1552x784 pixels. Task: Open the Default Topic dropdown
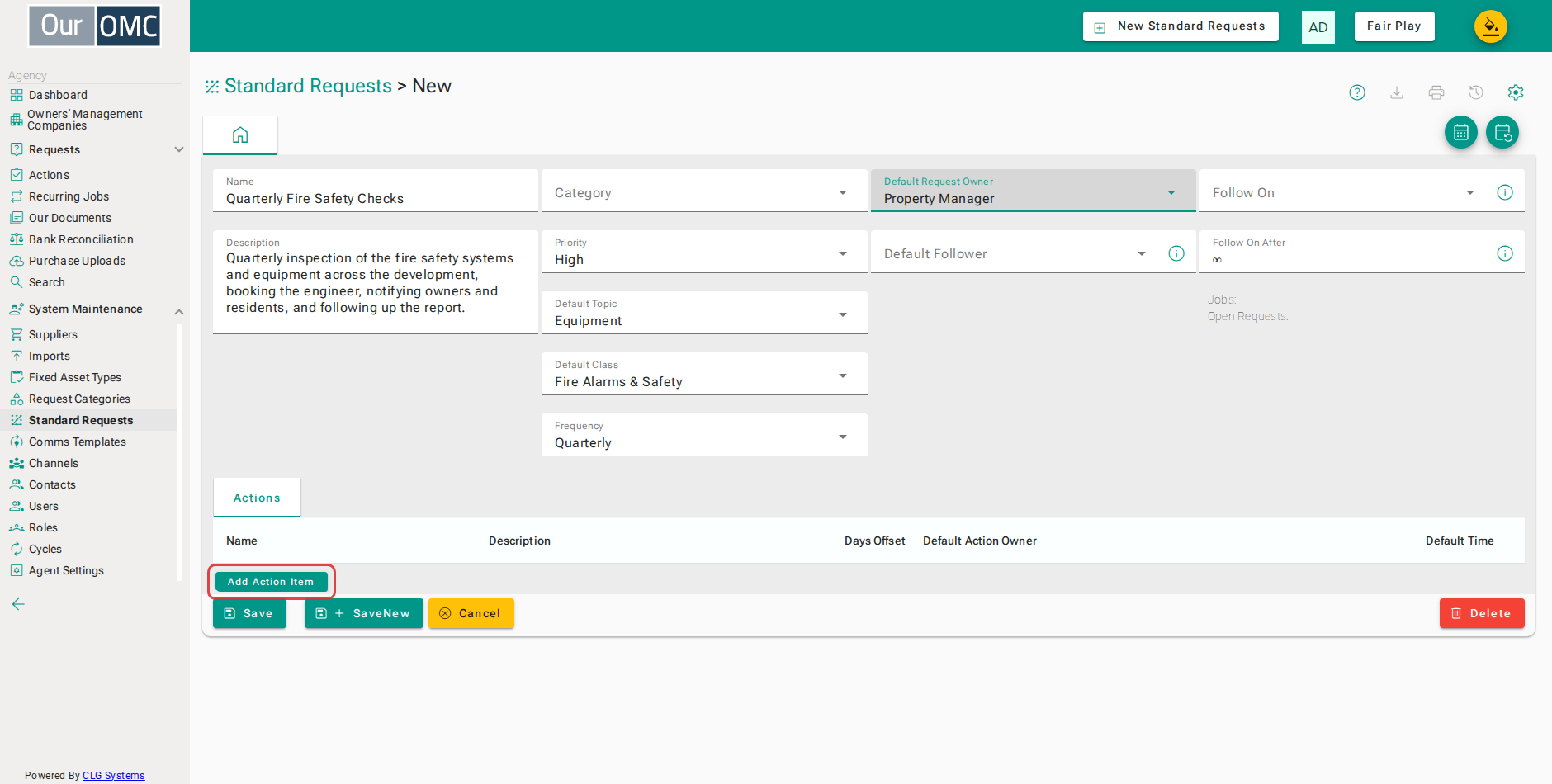coord(704,313)
